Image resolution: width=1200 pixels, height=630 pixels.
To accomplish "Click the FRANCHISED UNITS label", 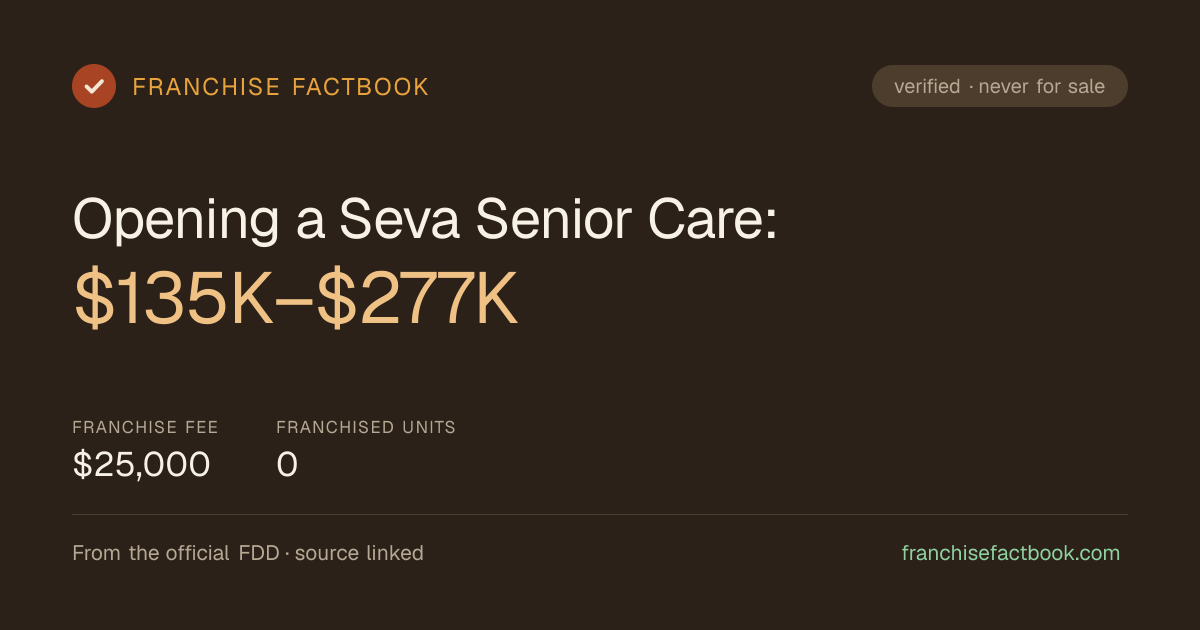I will [366, 427].
